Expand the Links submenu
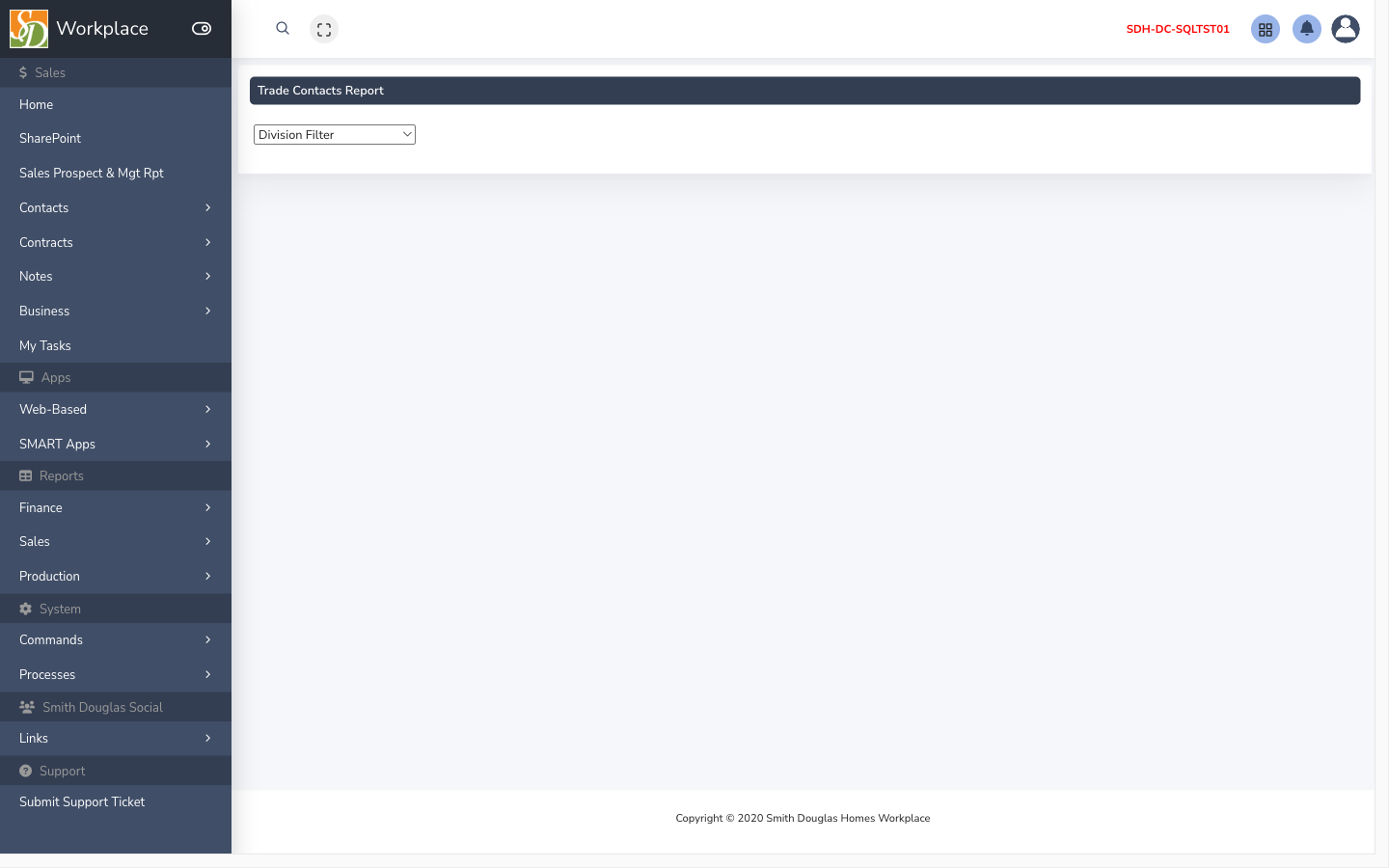The image size is (1389, 868). tap(116, 739)
